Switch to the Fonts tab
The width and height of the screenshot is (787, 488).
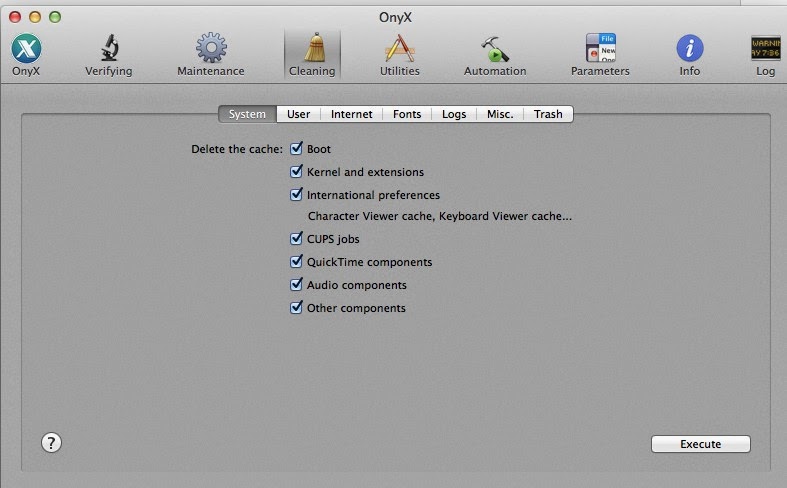point(407,114)
